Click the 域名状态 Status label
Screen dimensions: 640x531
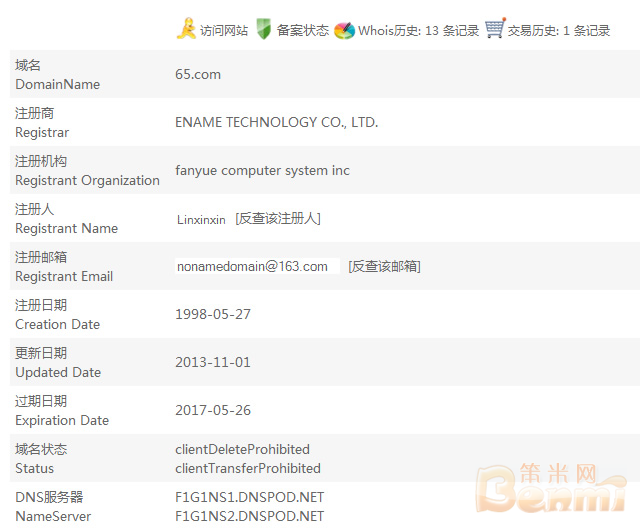pos(41,459)
